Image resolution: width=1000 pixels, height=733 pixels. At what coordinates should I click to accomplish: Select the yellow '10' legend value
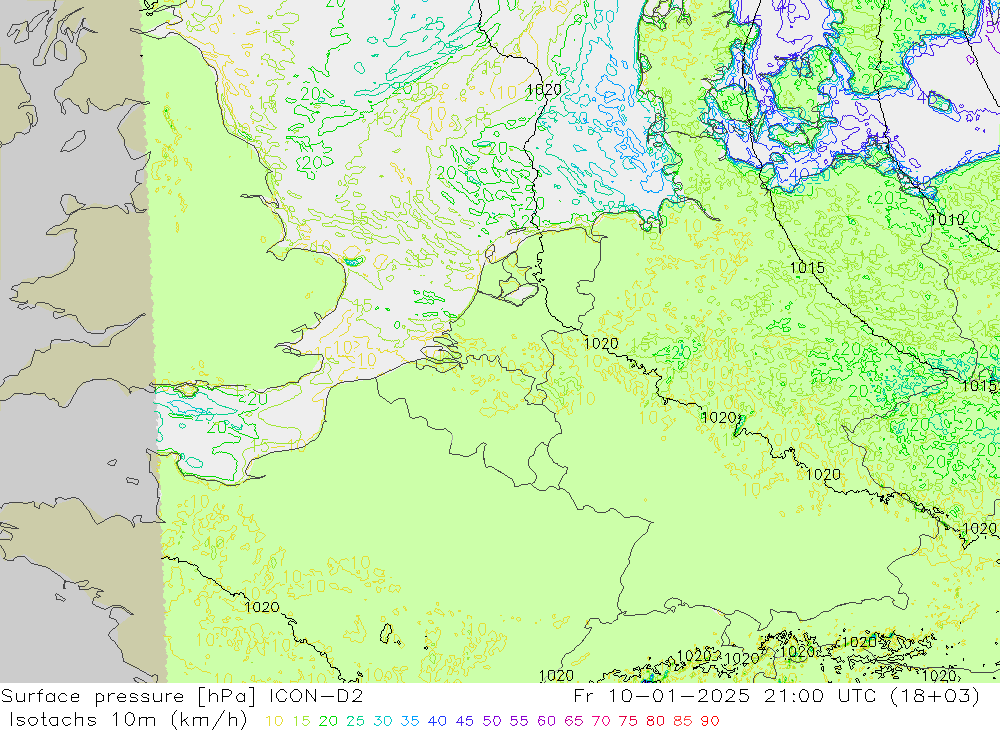(x=274, y=721)
